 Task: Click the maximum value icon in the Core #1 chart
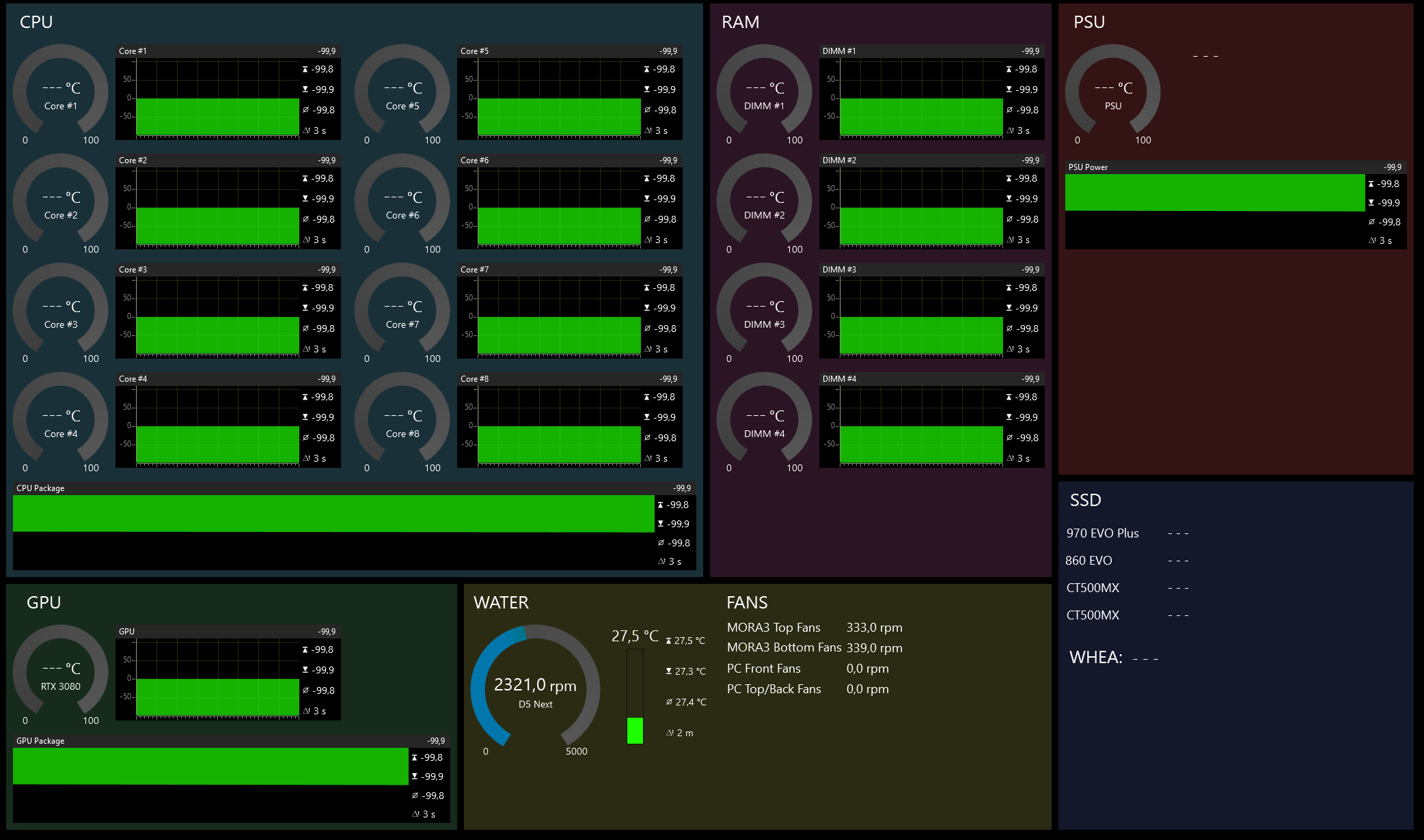coord(305,70)
